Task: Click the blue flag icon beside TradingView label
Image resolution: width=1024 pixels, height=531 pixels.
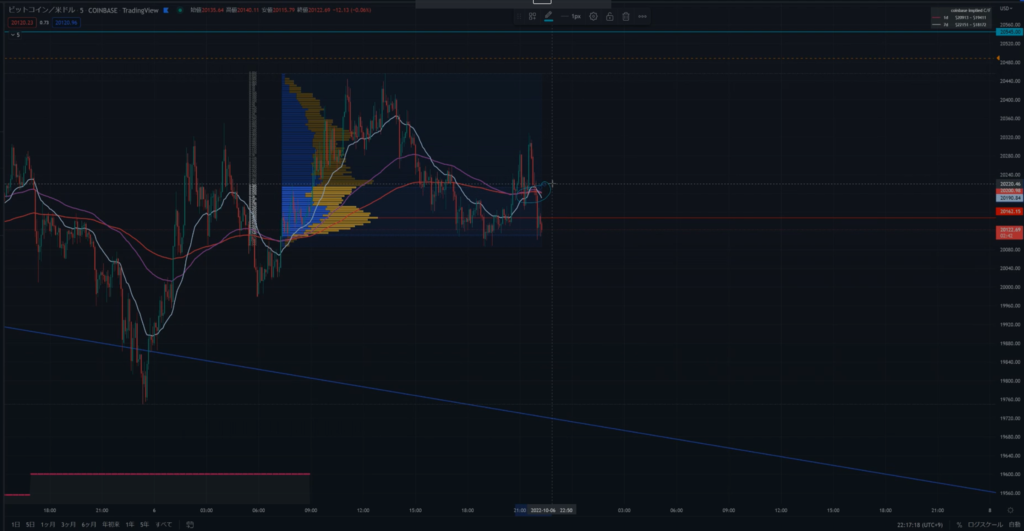Action: coord(166,10)
